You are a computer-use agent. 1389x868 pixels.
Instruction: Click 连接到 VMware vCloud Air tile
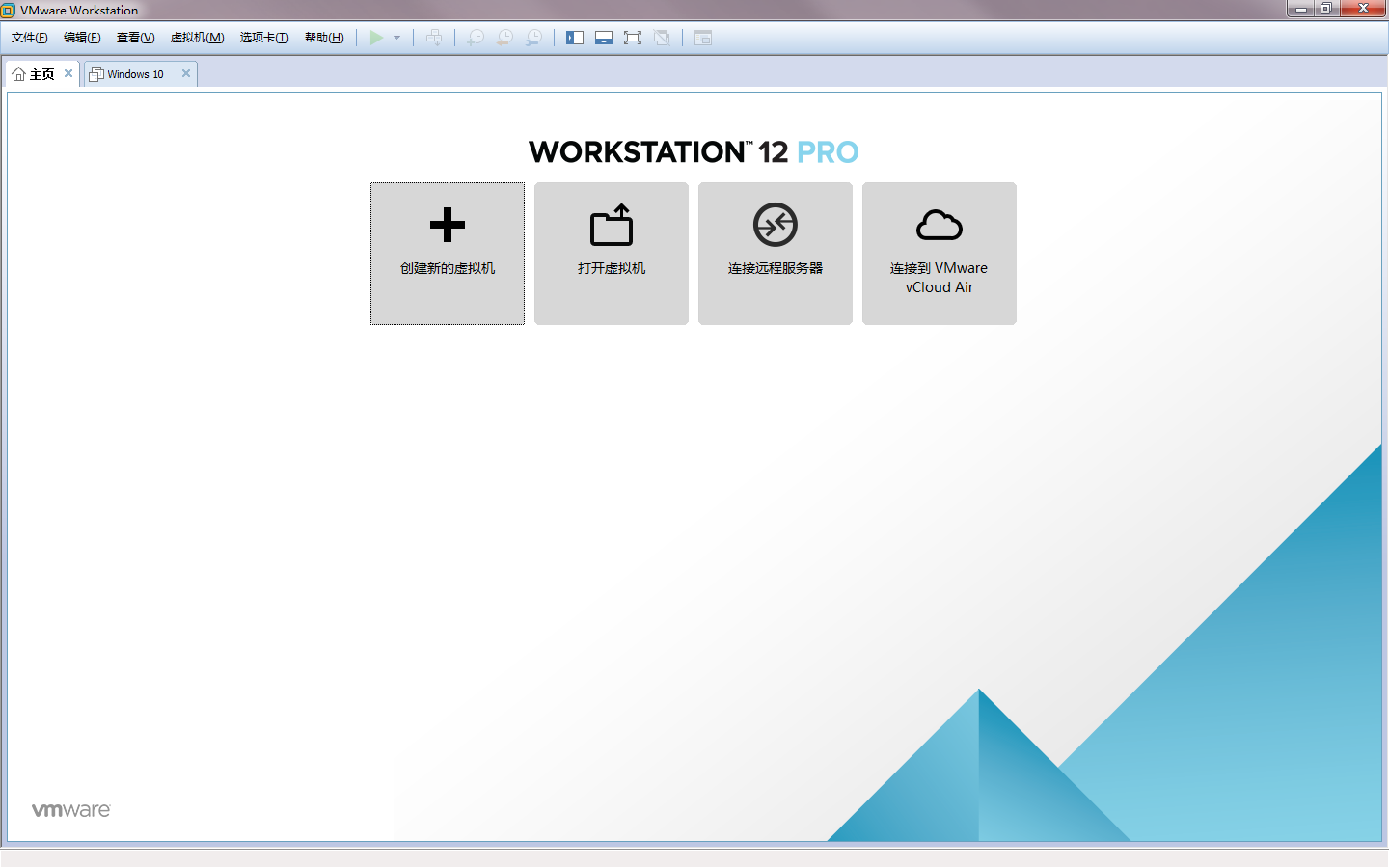point(940,254)
